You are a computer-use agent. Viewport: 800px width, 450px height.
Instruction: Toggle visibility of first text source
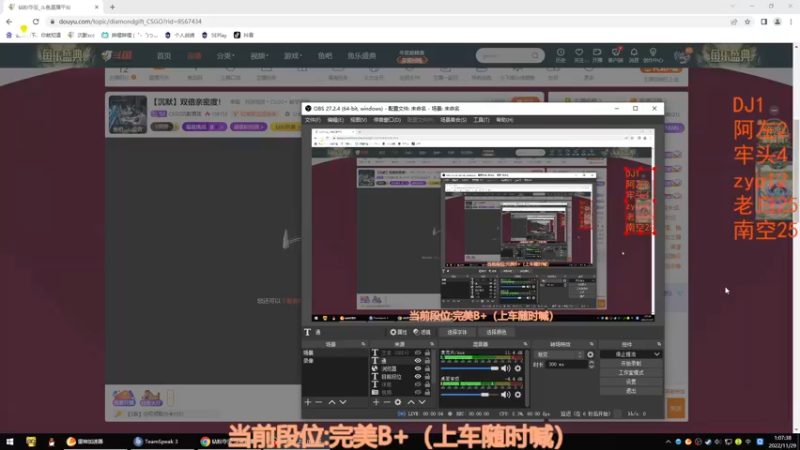coord(418,353)
